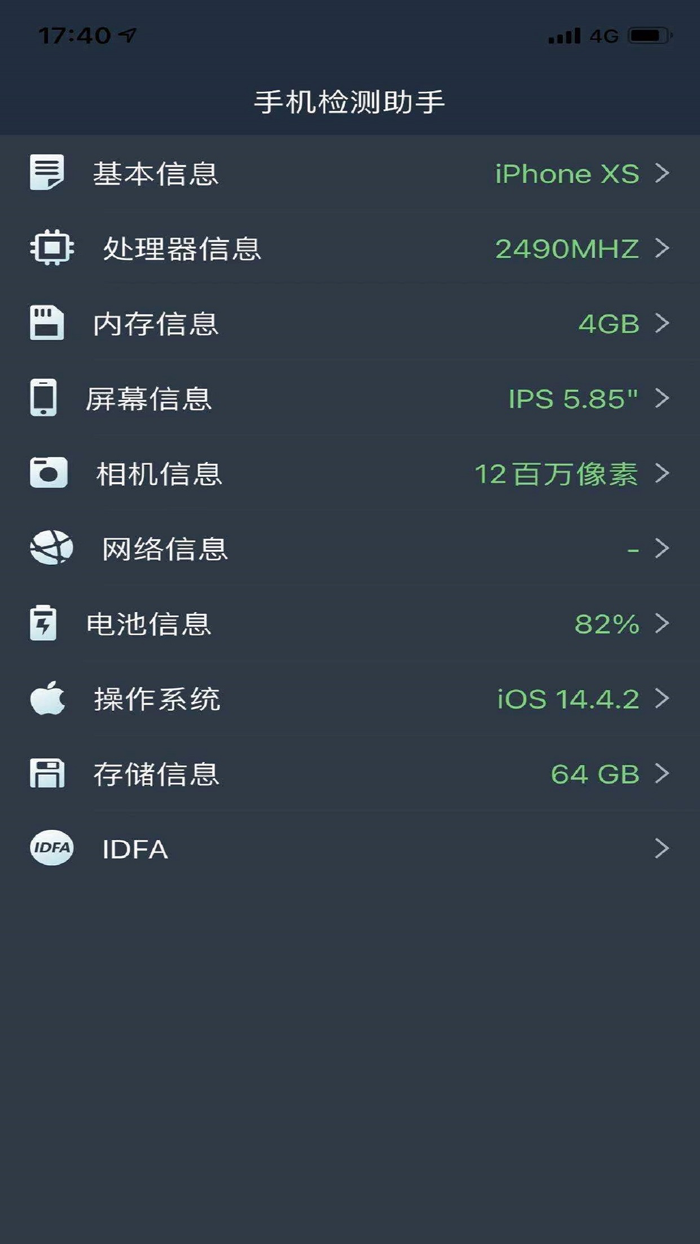Click the 内存信息 memory card icon
This screenshot has width=700, height=1244.
click(x=45, y=323)
